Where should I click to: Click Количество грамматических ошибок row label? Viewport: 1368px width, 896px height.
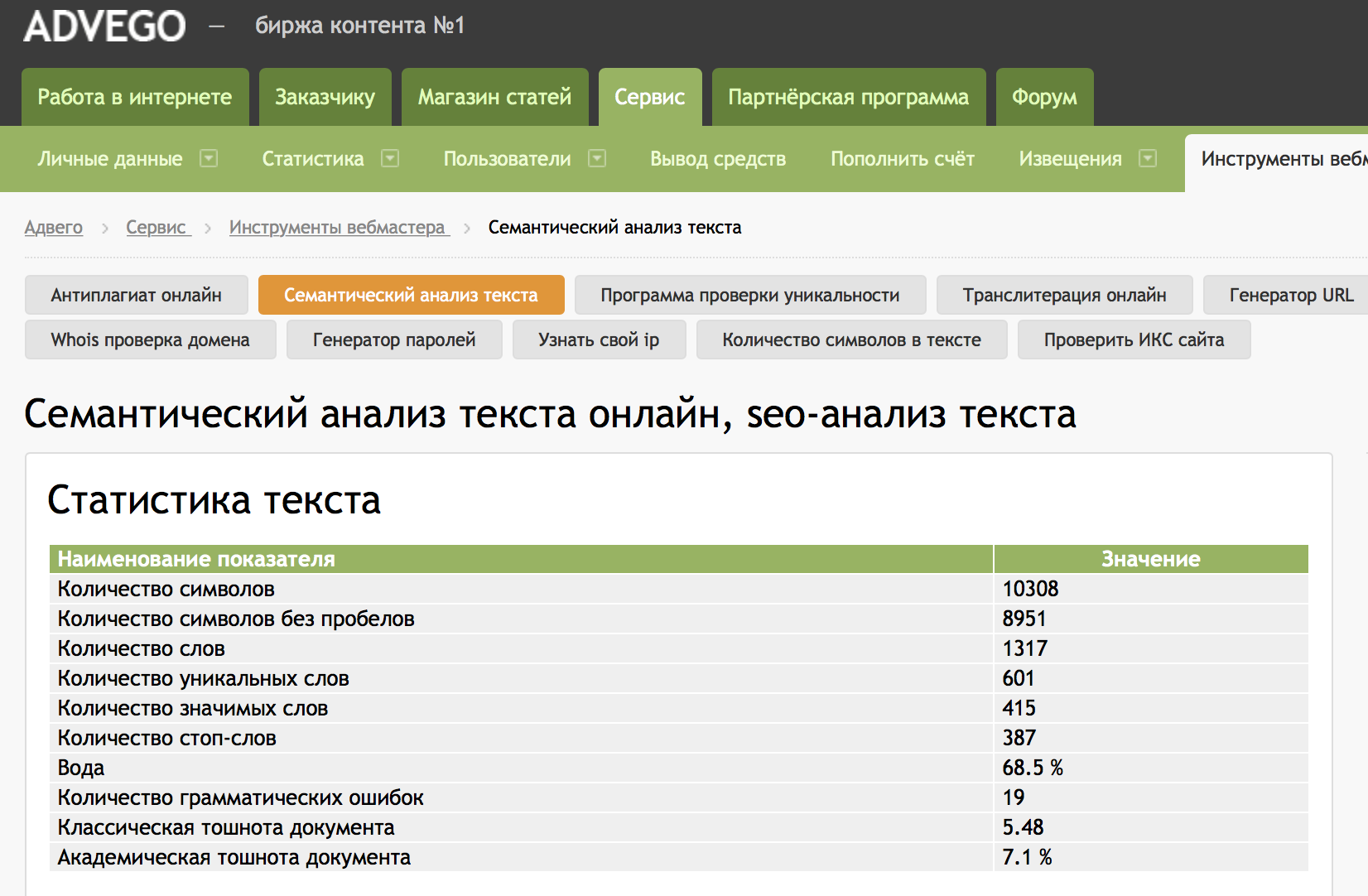pyautogui.click(x=241, y=797)
